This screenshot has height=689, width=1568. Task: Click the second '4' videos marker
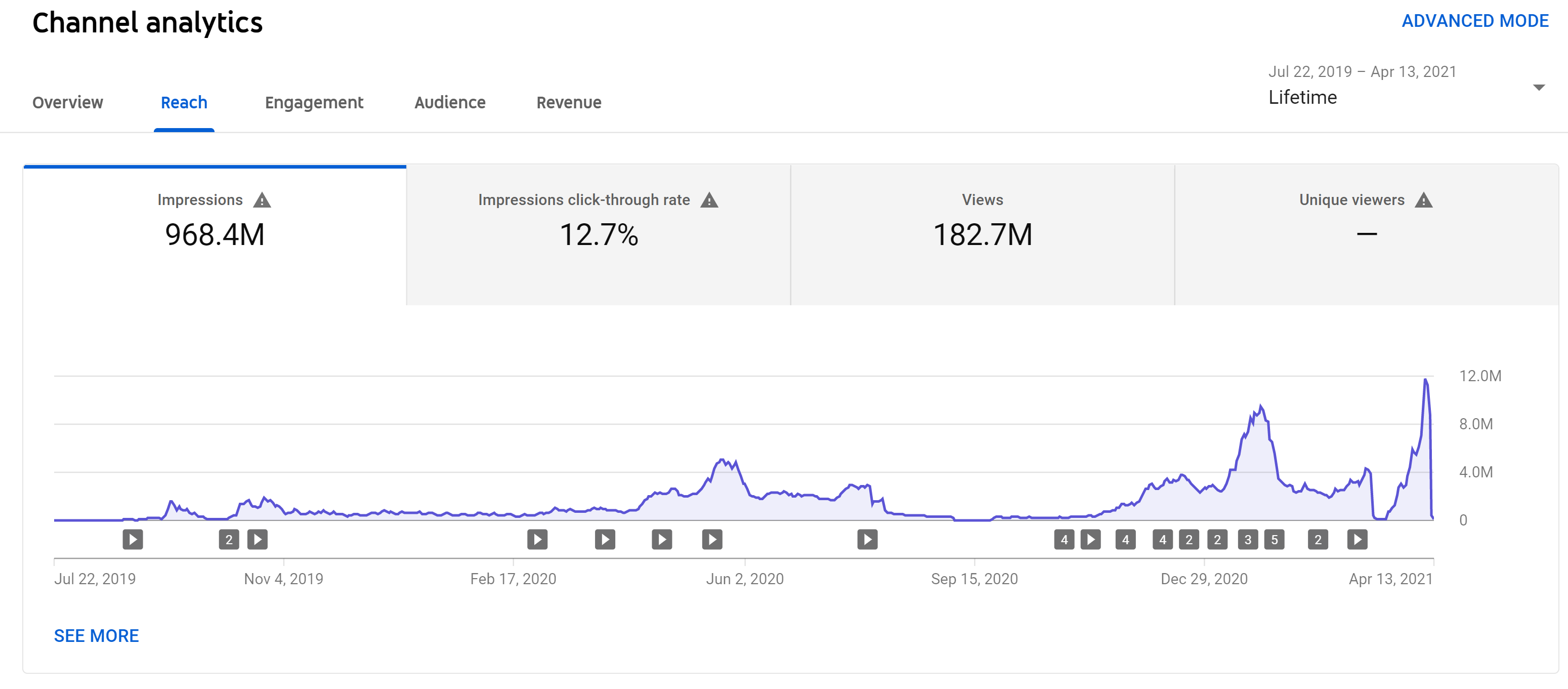(1125, 539)
